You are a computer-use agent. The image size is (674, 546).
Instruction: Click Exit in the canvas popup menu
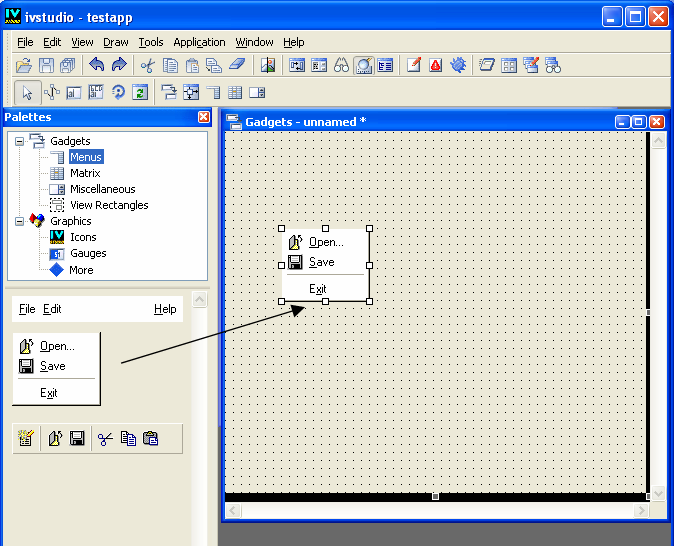click(318, 289)
